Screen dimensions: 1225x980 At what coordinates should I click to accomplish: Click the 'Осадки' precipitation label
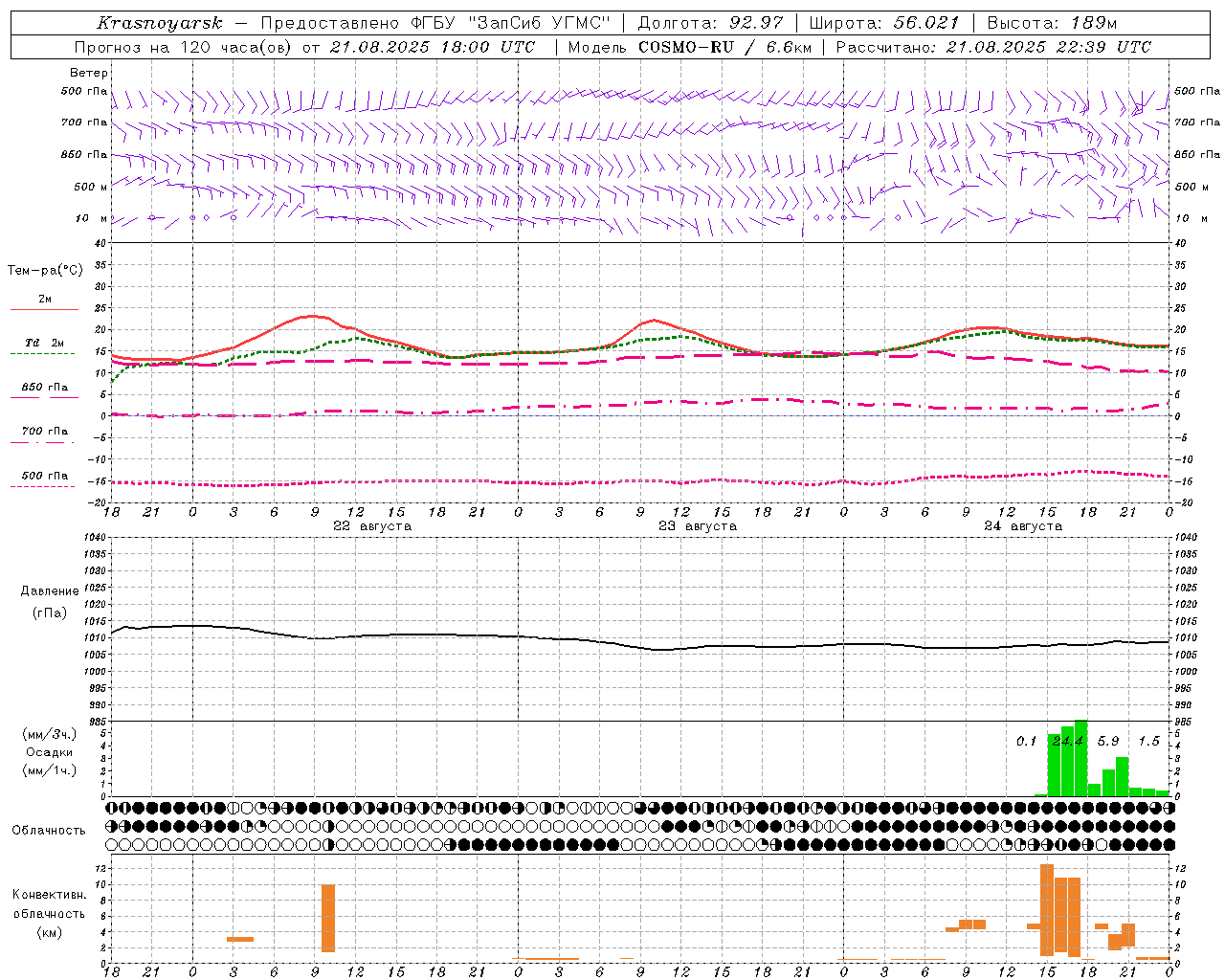(x=50, y=753)
